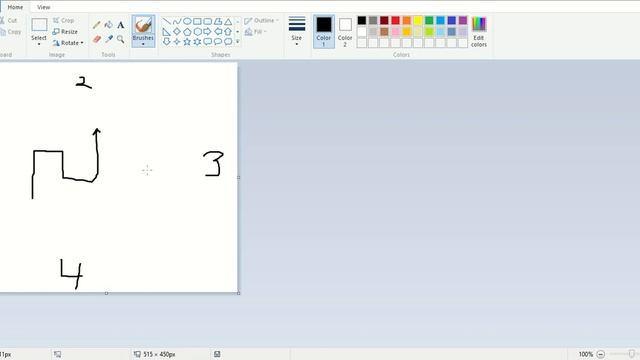Image resolution: width=640 pixels, height=360 pixels.
Task: Choose the Triangle shape
Action: [228, 21]
